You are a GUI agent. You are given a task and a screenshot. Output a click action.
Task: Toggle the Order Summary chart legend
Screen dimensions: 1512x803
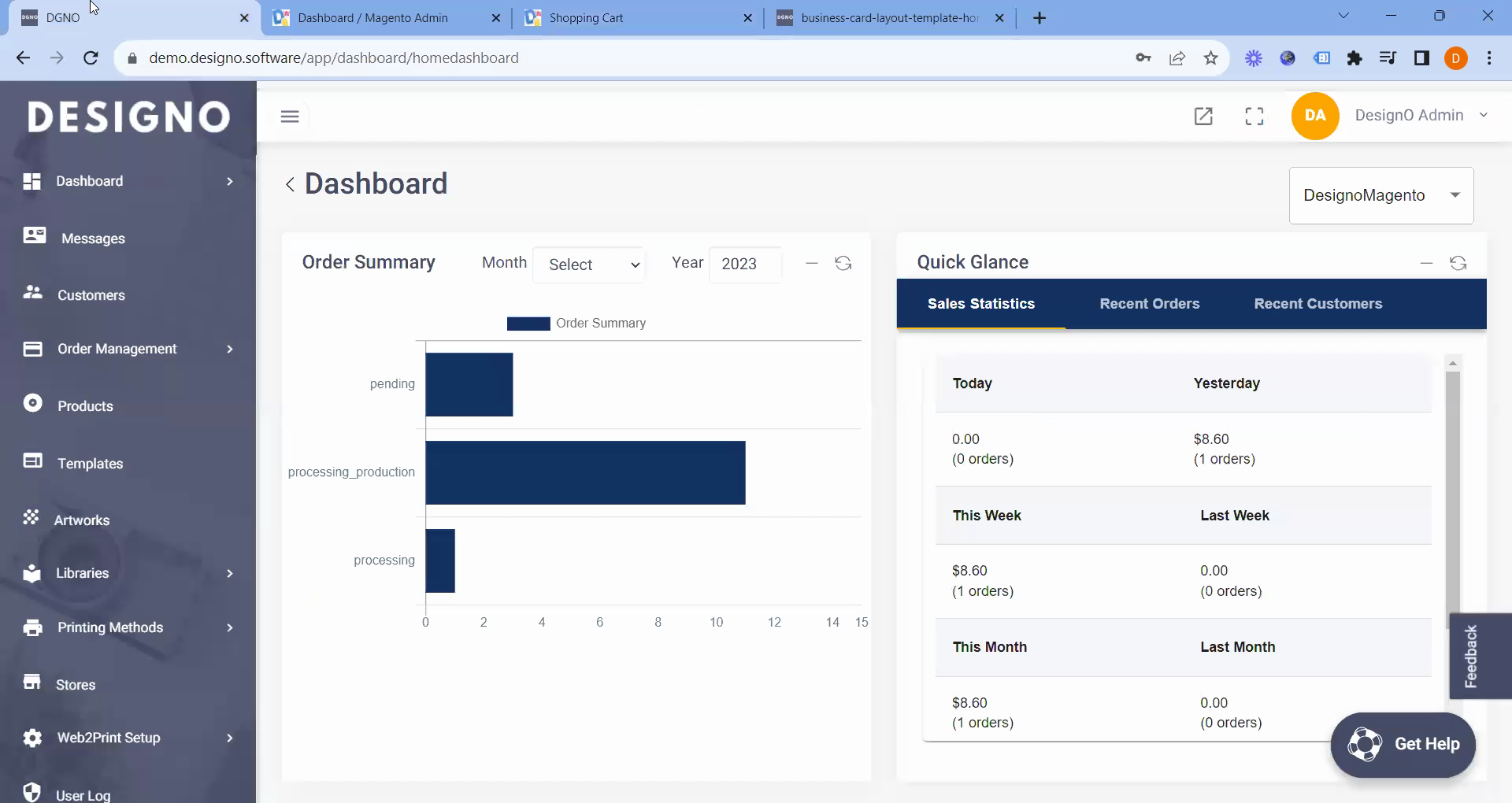576,324
